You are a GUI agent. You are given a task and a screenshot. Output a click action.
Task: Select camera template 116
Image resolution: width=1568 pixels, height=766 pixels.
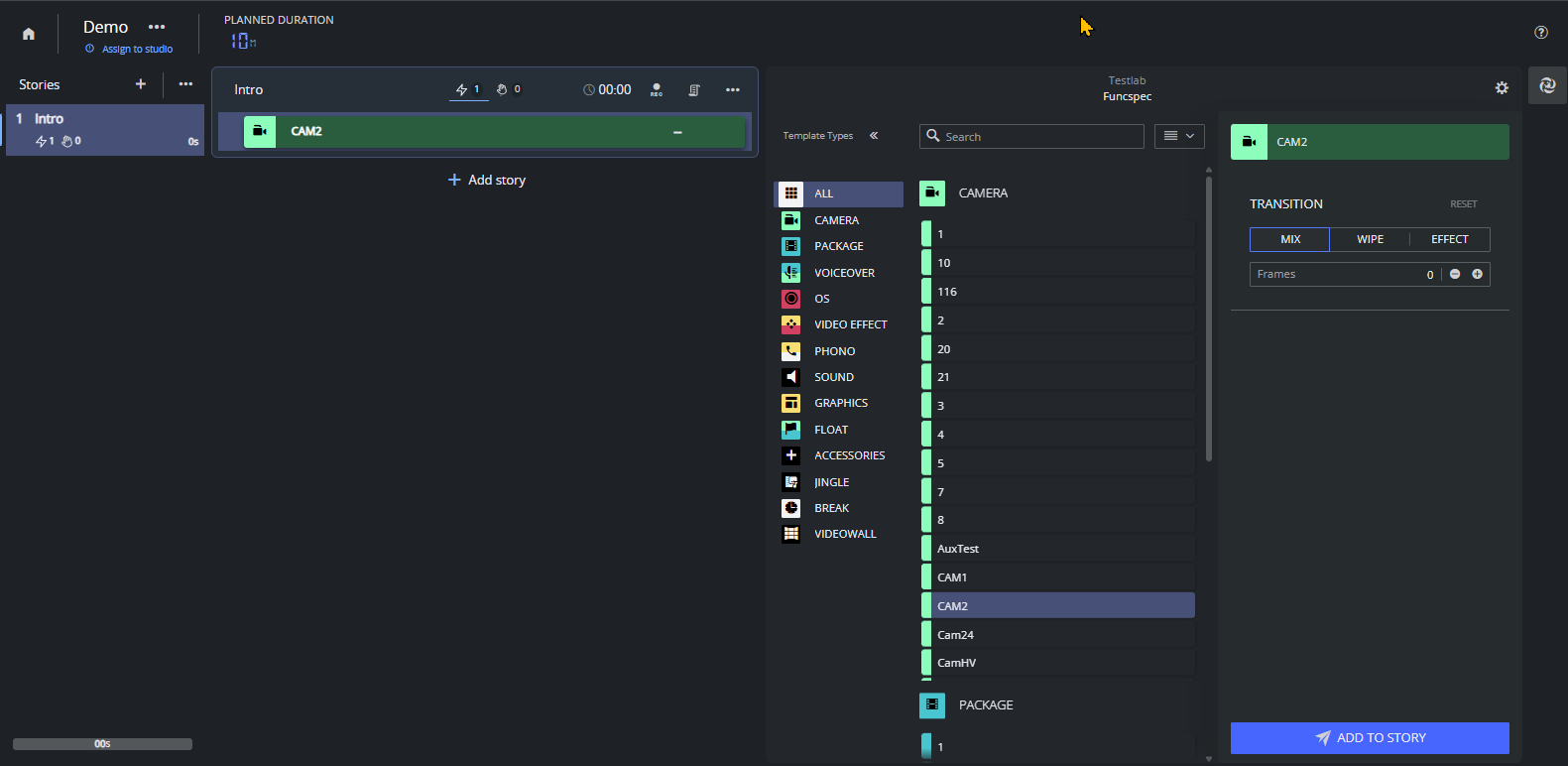click(1057, 292)
